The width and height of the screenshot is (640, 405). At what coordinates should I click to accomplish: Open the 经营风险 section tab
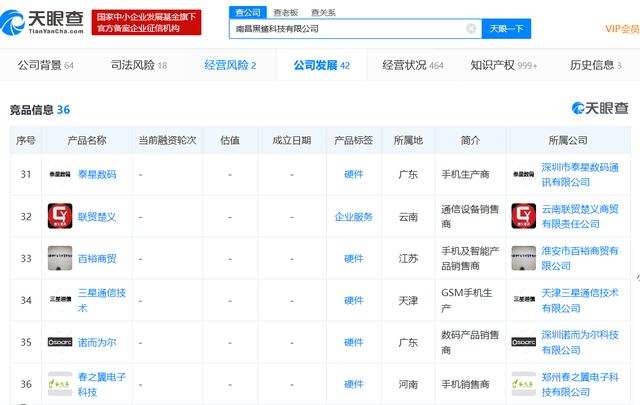(x=230, y=65)
